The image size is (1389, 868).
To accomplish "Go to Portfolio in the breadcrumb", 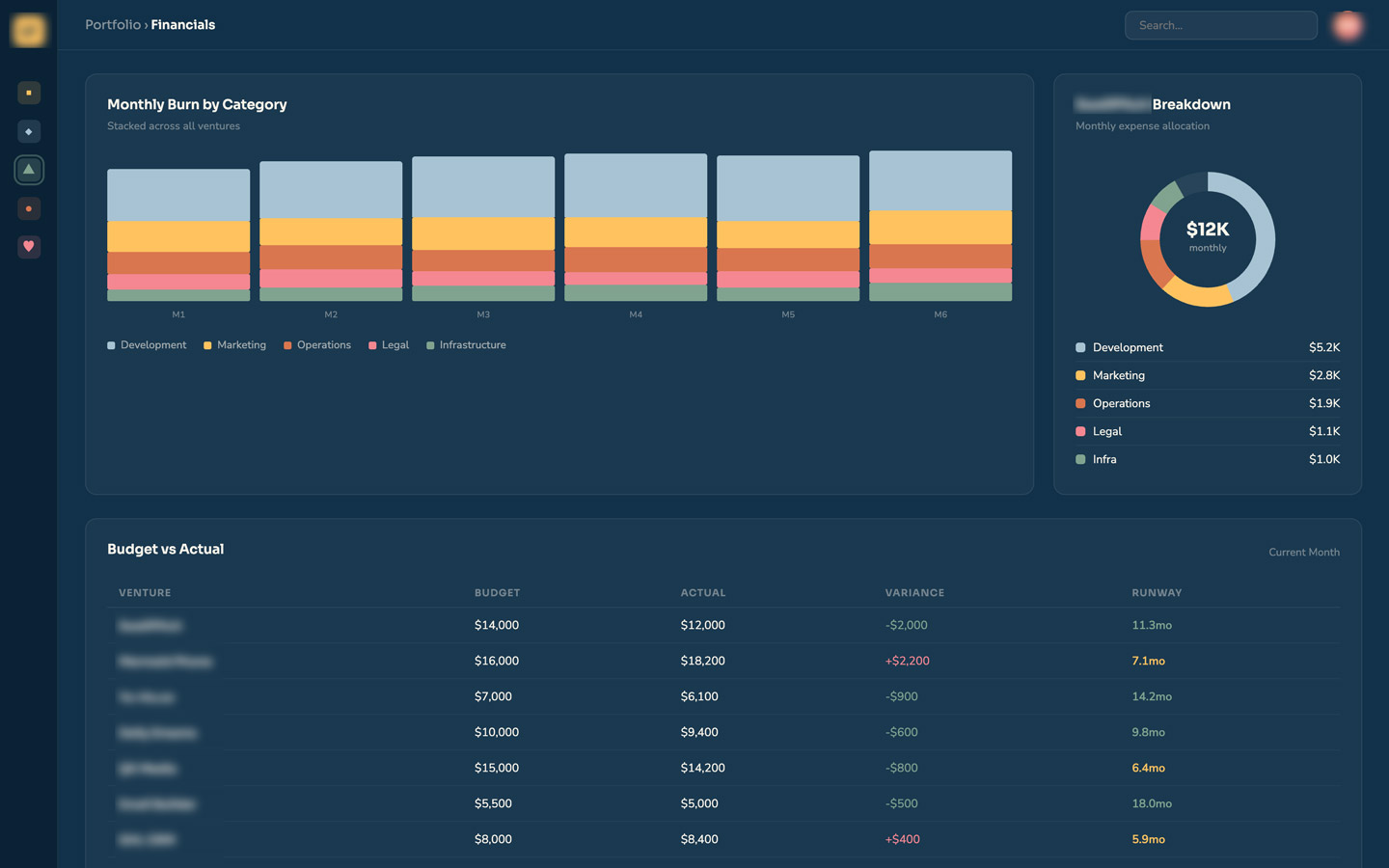I will pos(113,25).
